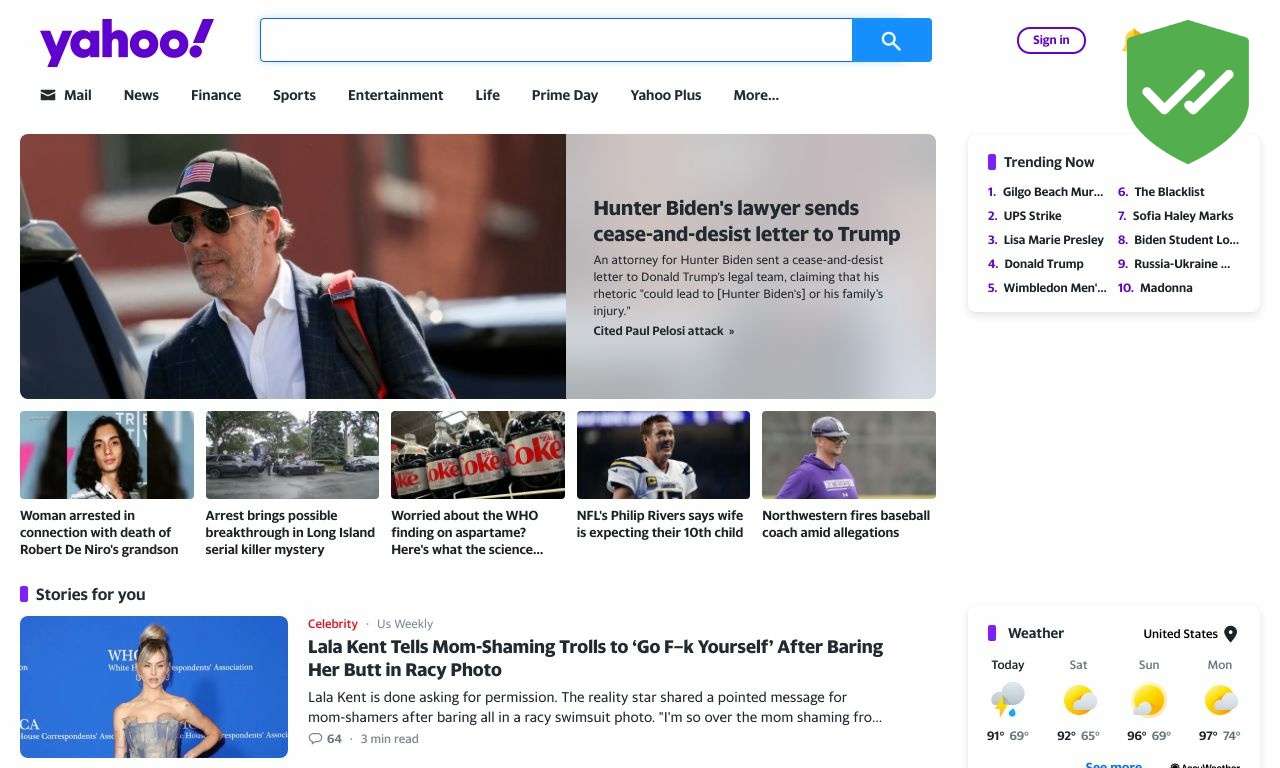1280x768 pixels.
Task: Click the Trending Now heading
Action: pos(1049,162)
